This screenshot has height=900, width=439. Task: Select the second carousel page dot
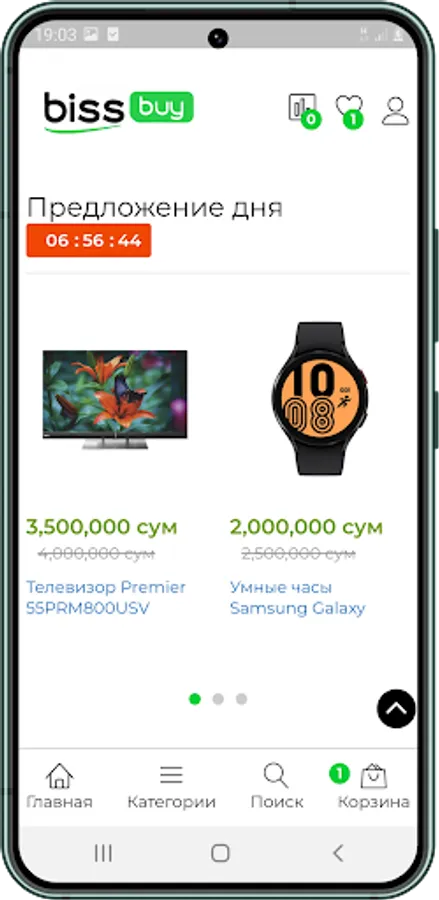(x=218, y=699)
